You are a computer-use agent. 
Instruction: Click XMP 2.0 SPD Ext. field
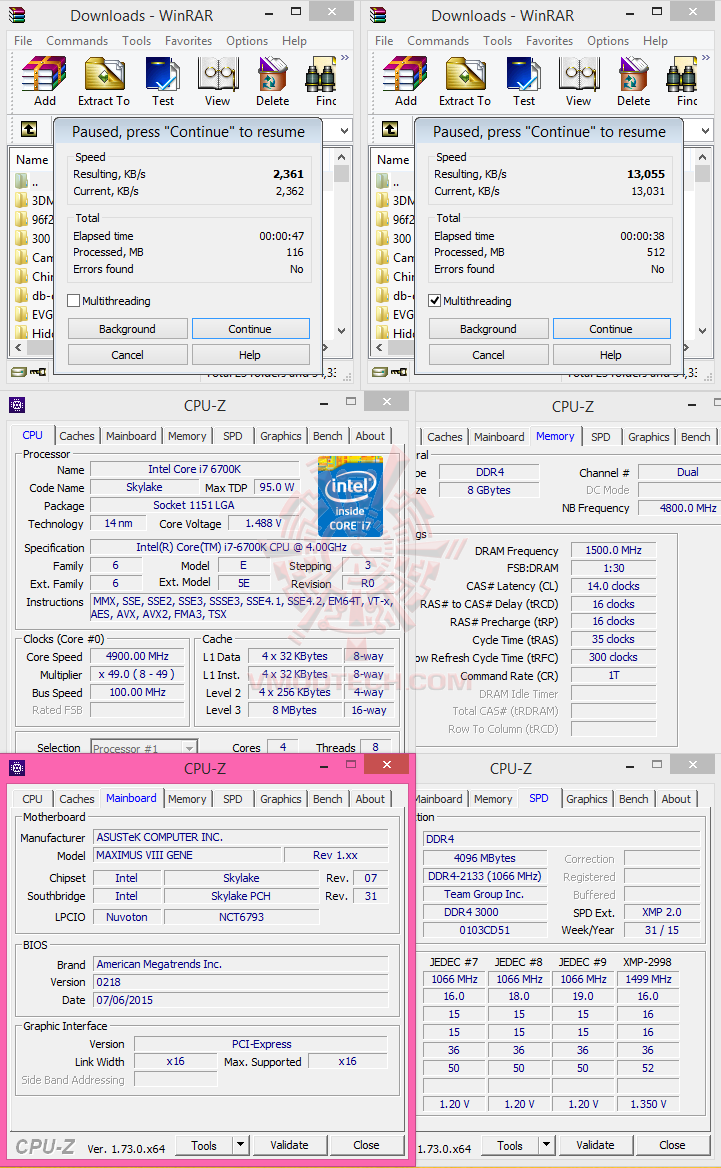(x=661, y=912)
